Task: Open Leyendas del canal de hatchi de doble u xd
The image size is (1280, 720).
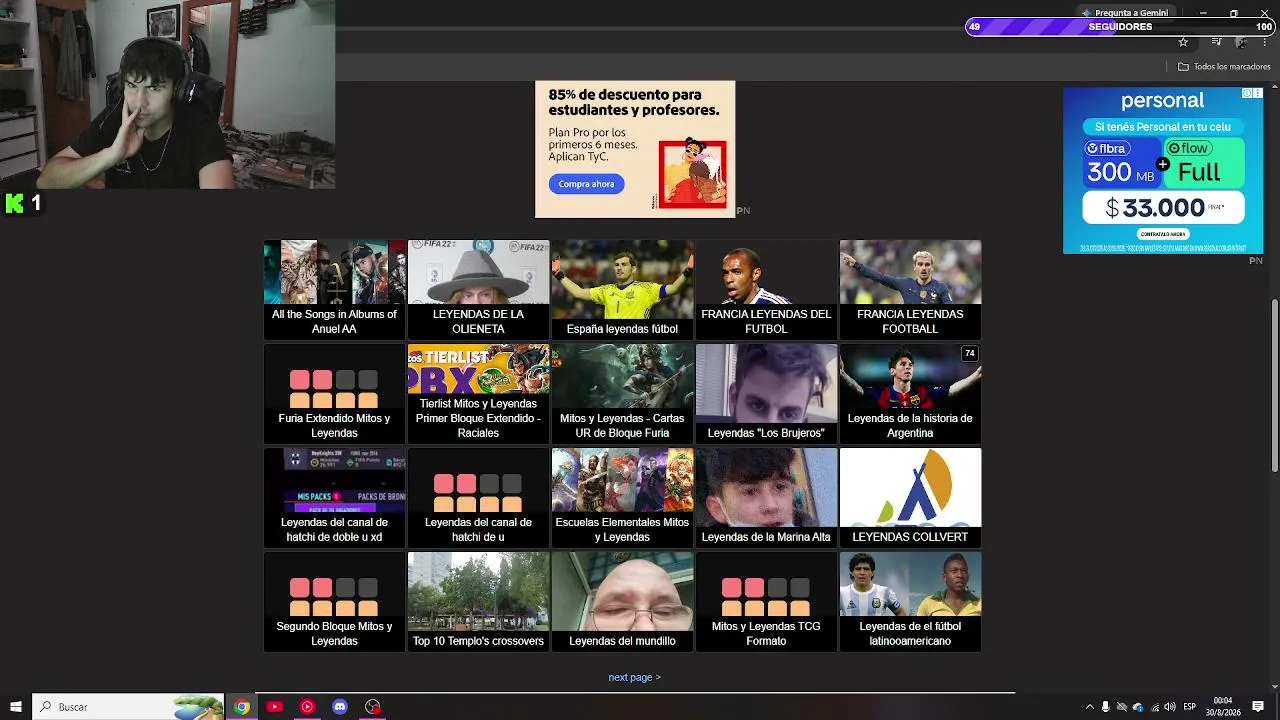Action: click(x=334, y=497)
